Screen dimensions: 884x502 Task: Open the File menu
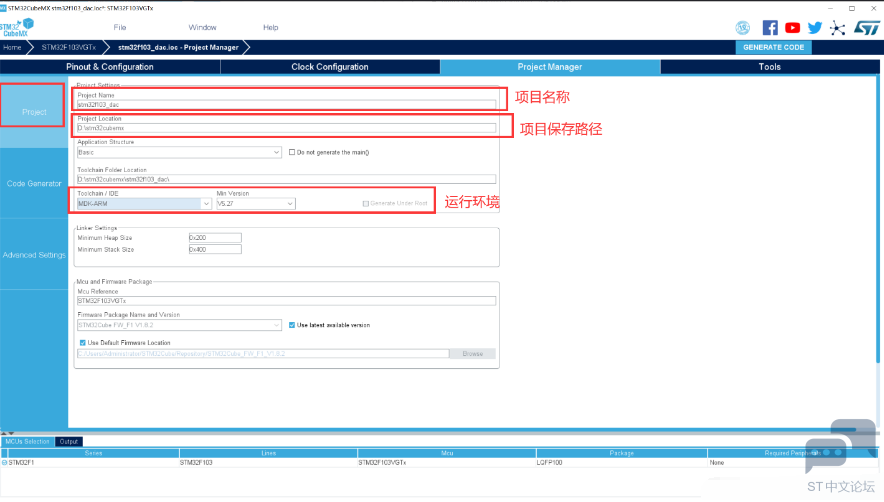pyautogui.click(x=120, y=27)
